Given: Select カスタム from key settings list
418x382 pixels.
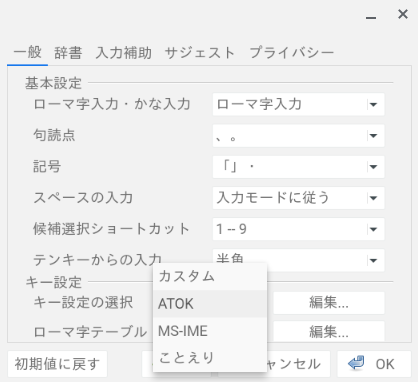Looking at the screenshot, I should point(210,276).
